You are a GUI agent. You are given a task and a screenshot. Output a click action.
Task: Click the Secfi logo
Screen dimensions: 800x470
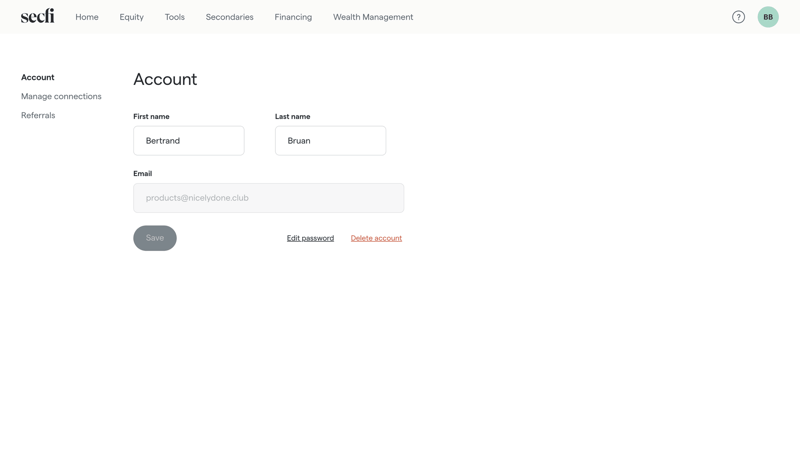tap(37, 16)
